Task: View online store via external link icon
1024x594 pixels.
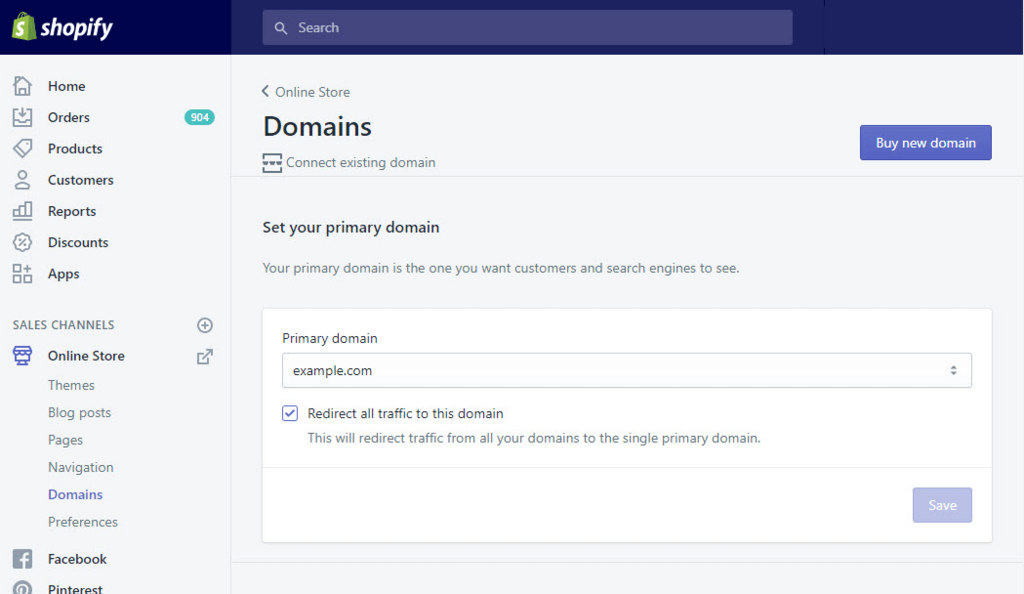Action: coord(204,356)
